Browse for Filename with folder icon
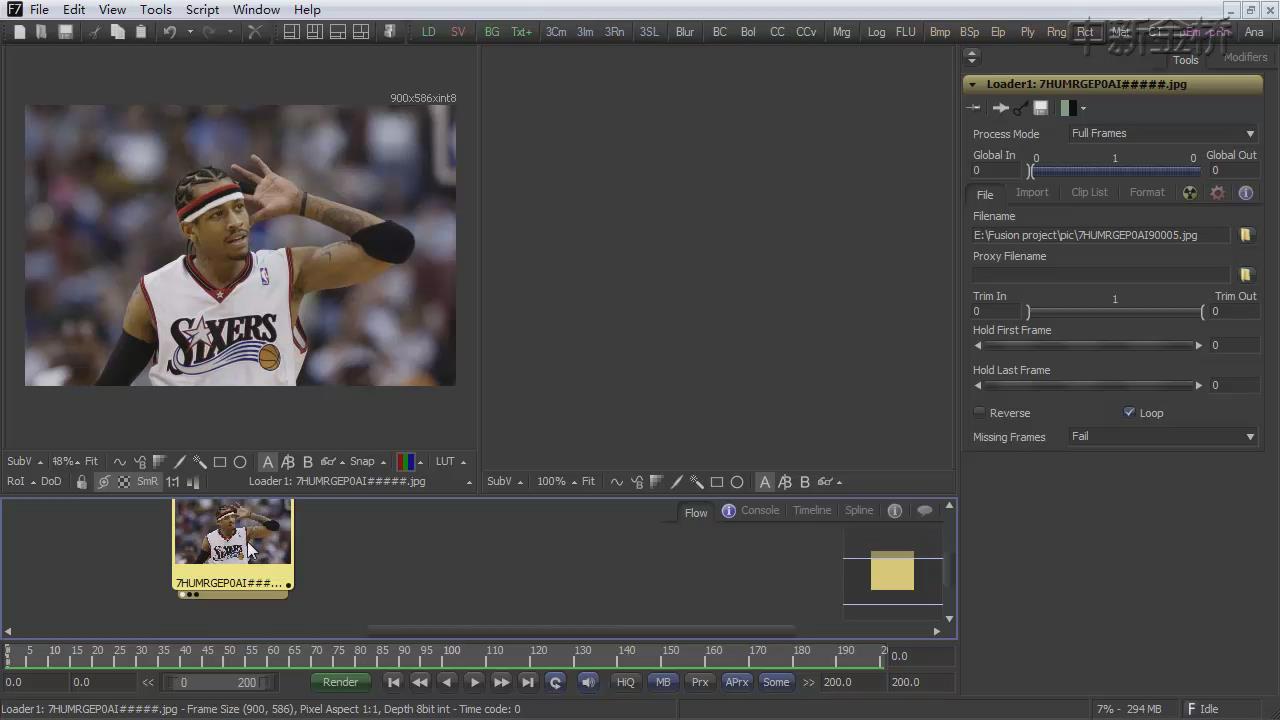Viewport: 1280px width, 720px height. point(1246,235)
